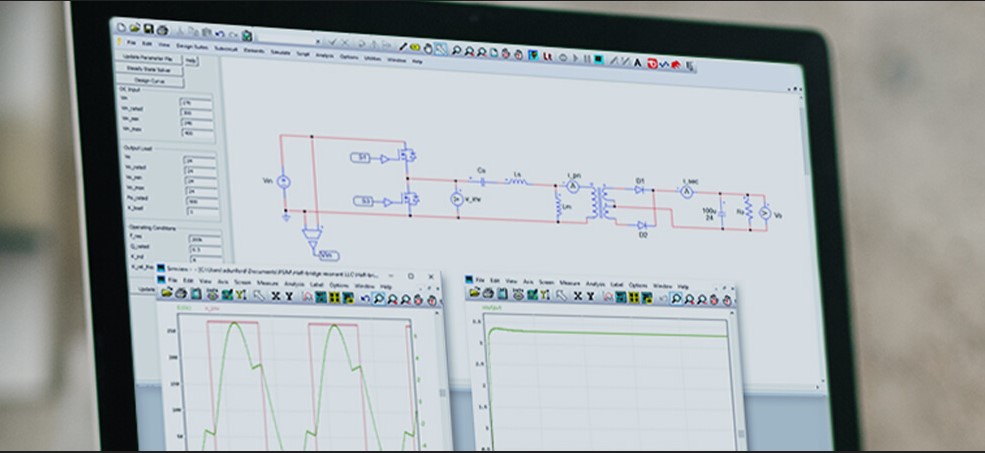Click the Vin_max input field

198,133
